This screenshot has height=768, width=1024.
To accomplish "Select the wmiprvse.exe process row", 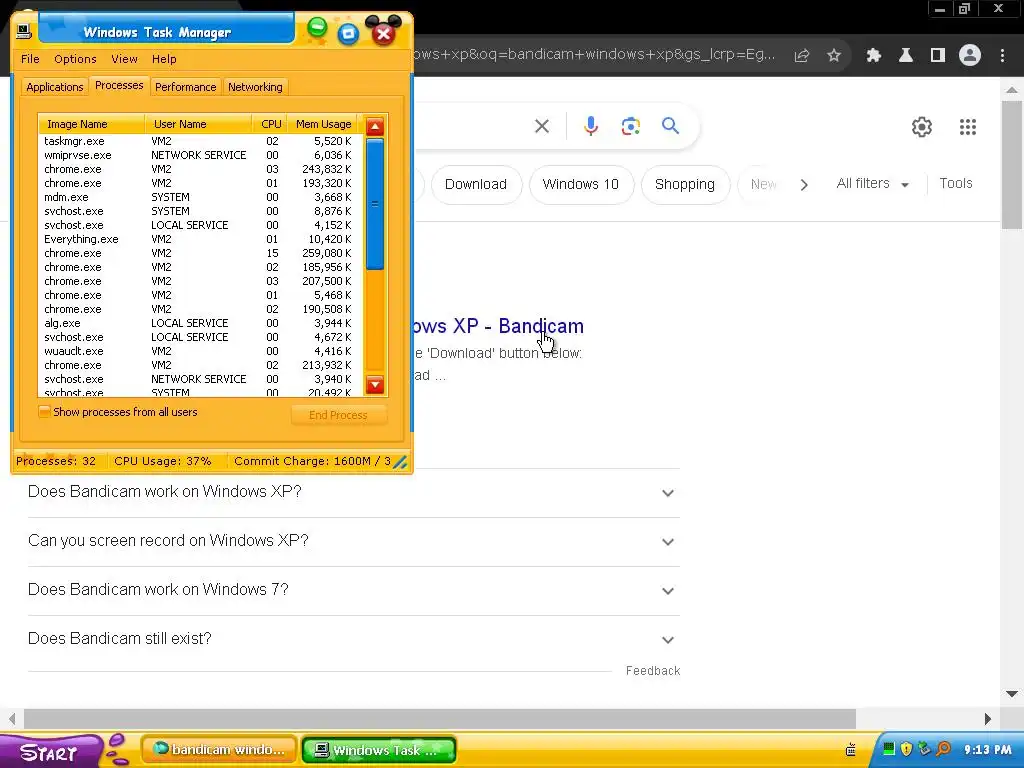I will pos(198,155).
